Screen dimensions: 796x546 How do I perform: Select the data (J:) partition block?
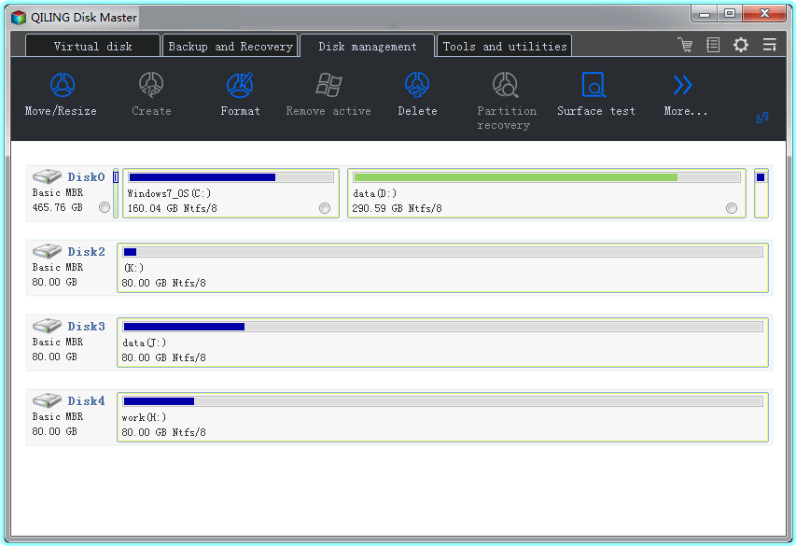(443, 343)
